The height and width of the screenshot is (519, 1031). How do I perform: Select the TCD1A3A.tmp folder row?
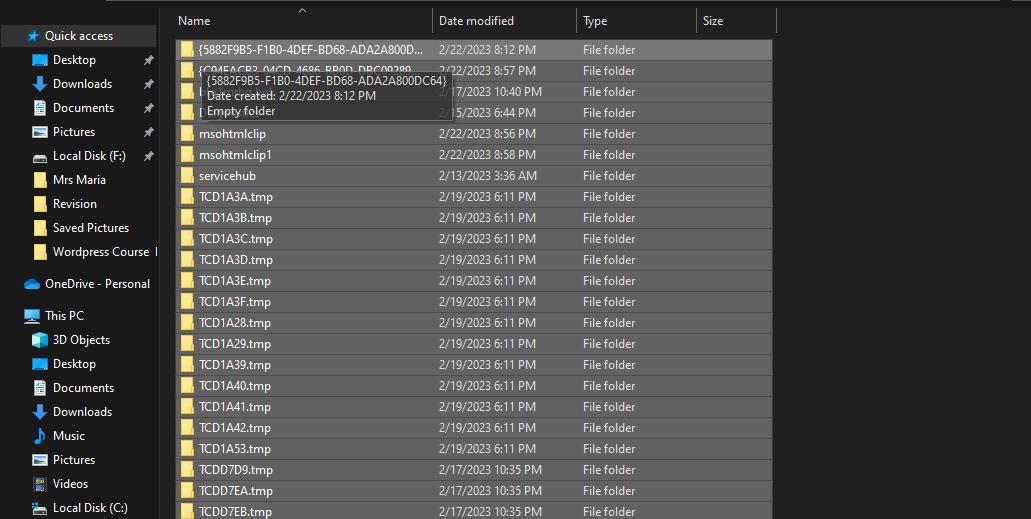235,197
